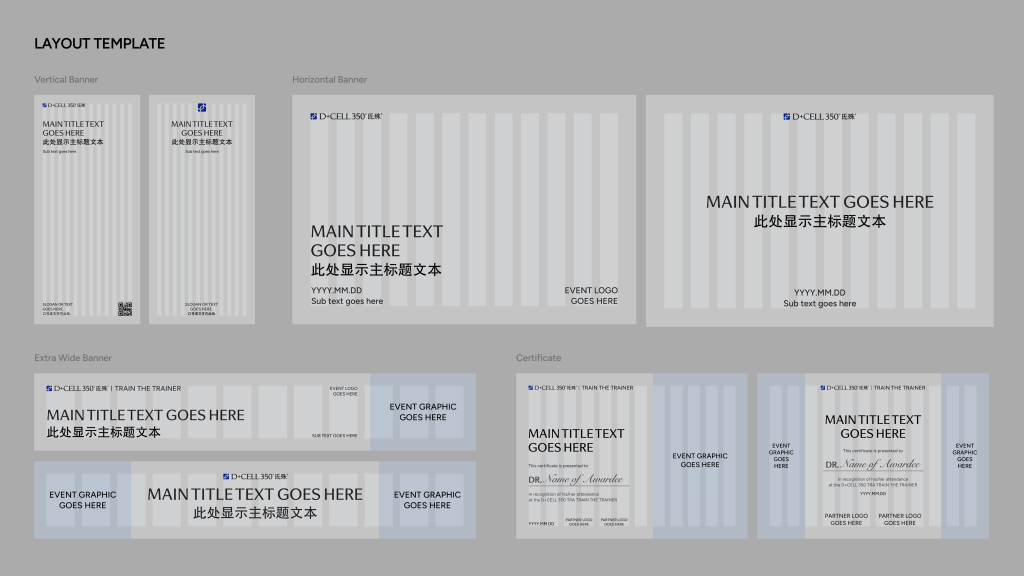Image resolution: width=1024 pixels, height=576 pixels.
Task: Select left EVENT GRAPHIC on bottom extra wide banner
Action: pos(83,500)
